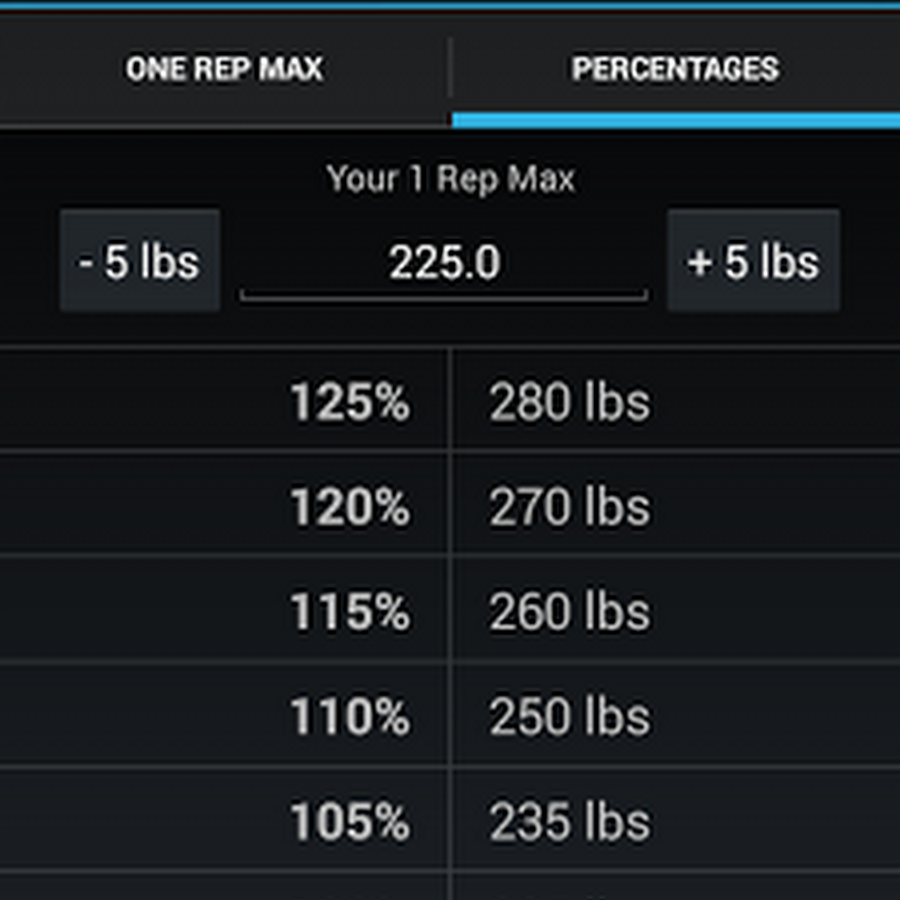Select the 115% percentage label
The width and height of the screenshot is (900, 900).
349,612
